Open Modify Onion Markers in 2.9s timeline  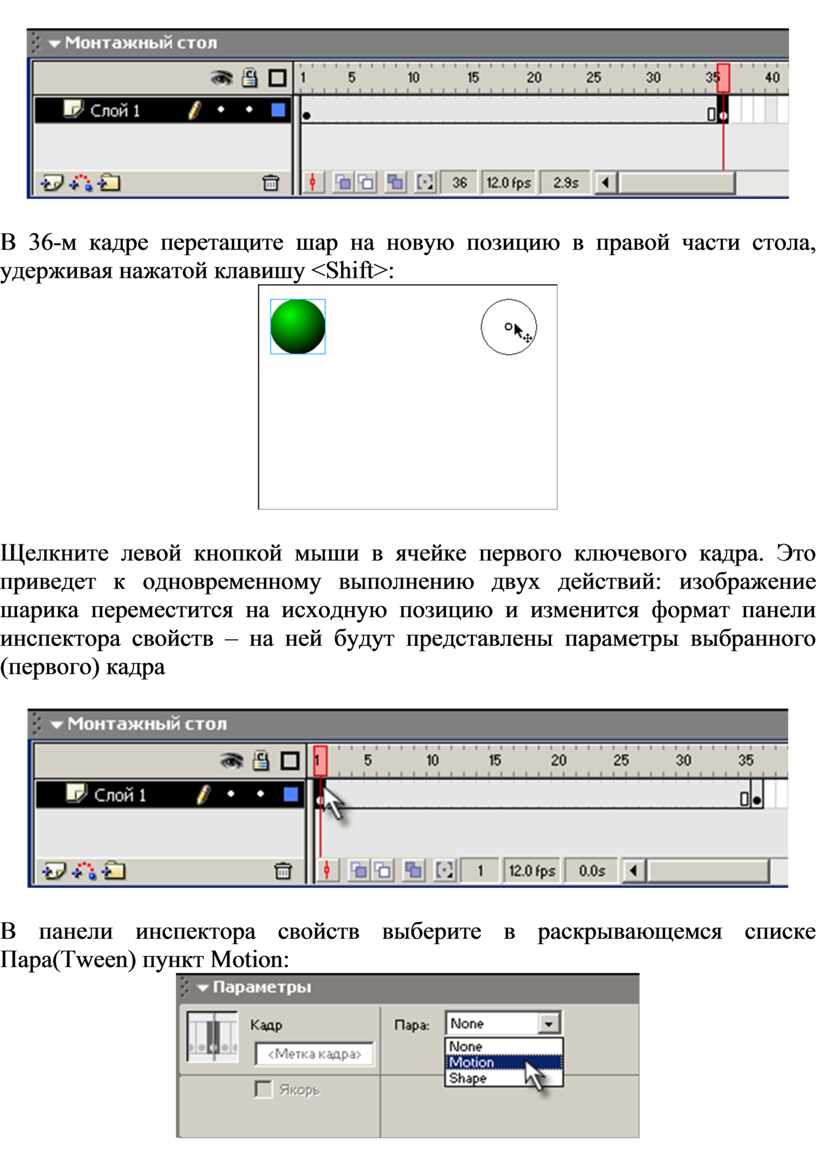425,182
